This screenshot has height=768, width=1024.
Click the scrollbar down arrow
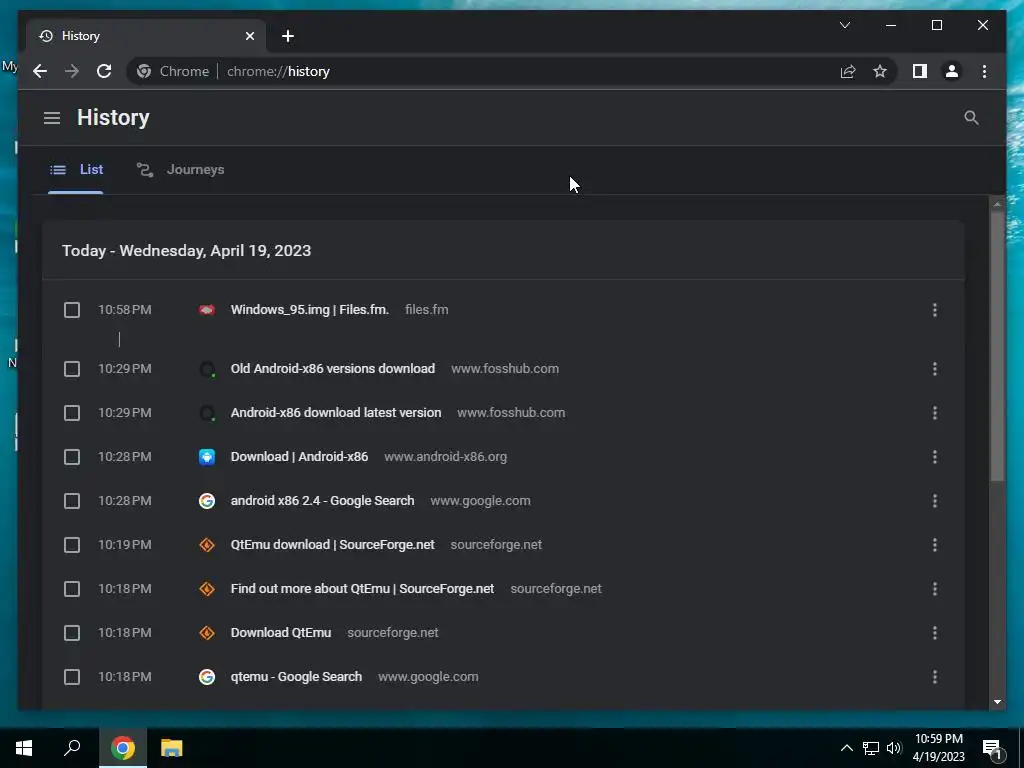tap(997, 702)
